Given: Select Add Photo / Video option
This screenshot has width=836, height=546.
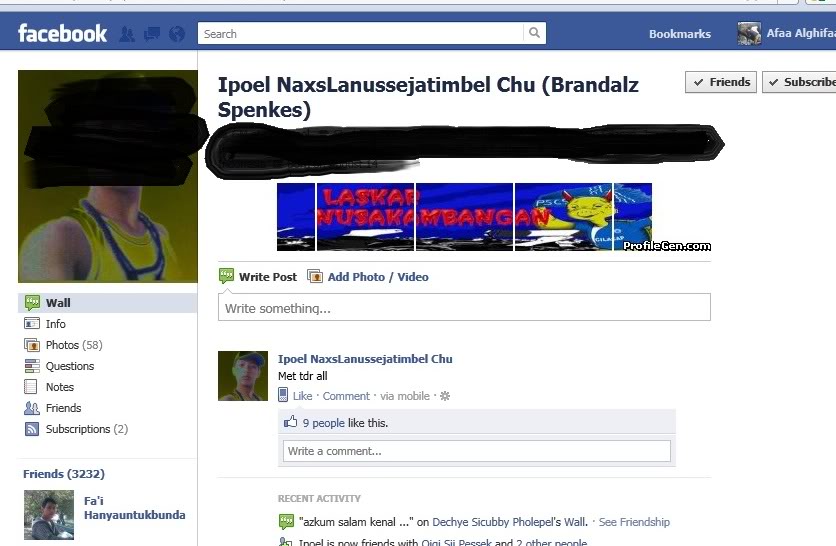Looking at the screenshot, I should click(368, 277).
